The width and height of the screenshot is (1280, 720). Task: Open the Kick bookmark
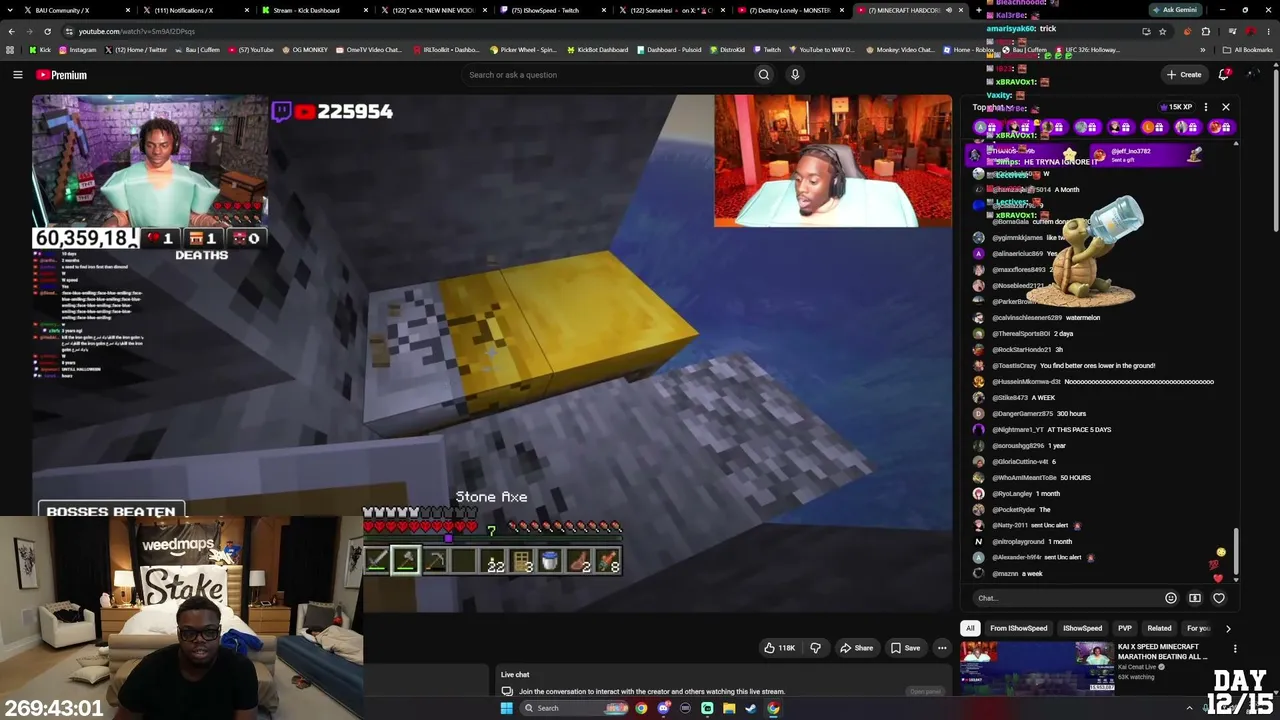coord(40,50)
